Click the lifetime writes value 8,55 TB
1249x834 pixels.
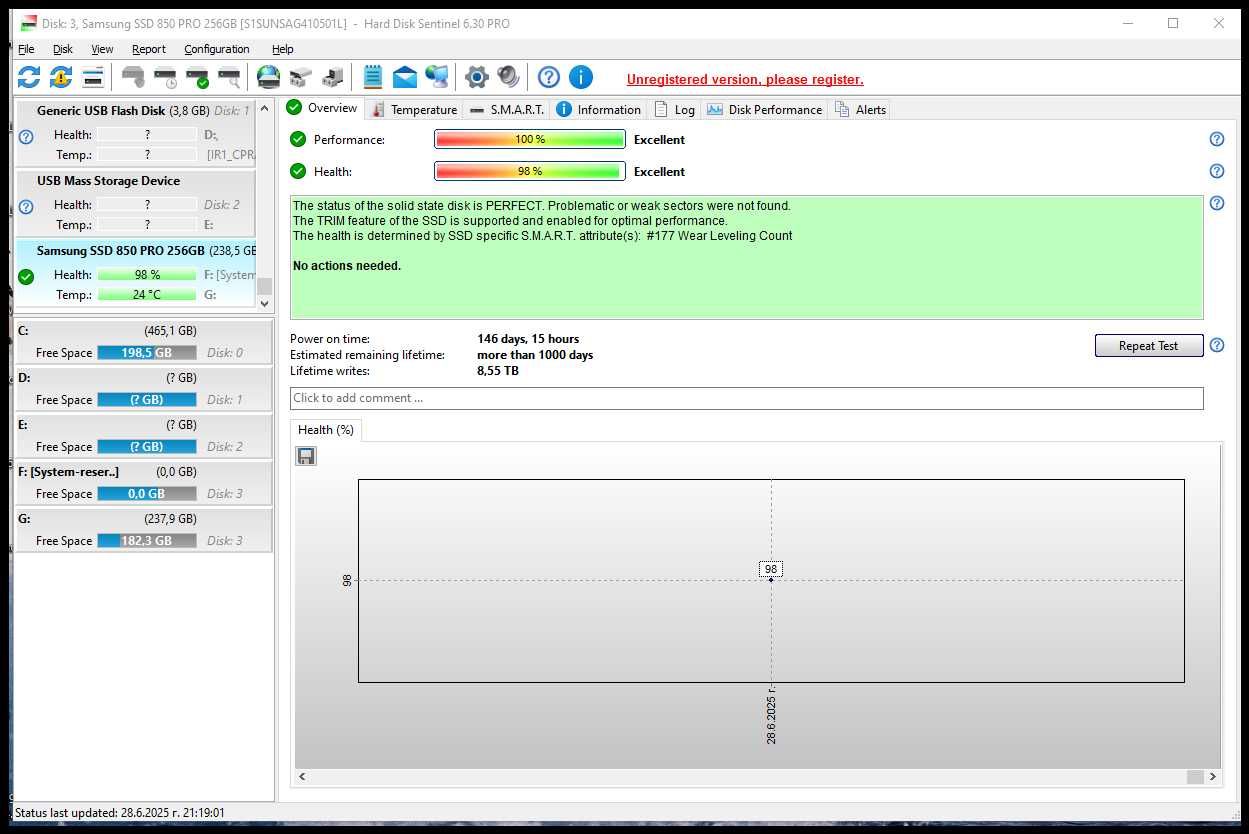coord(498,371)
